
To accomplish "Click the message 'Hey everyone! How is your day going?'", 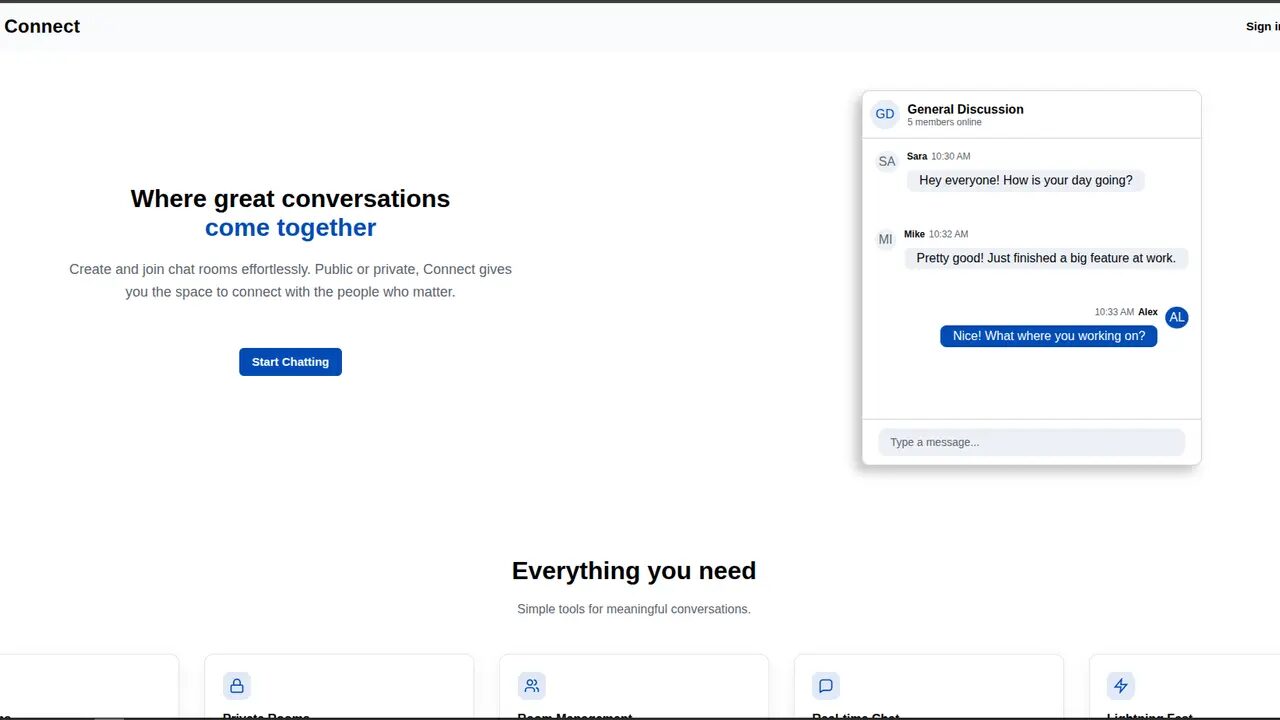I will click(1026, 180).
